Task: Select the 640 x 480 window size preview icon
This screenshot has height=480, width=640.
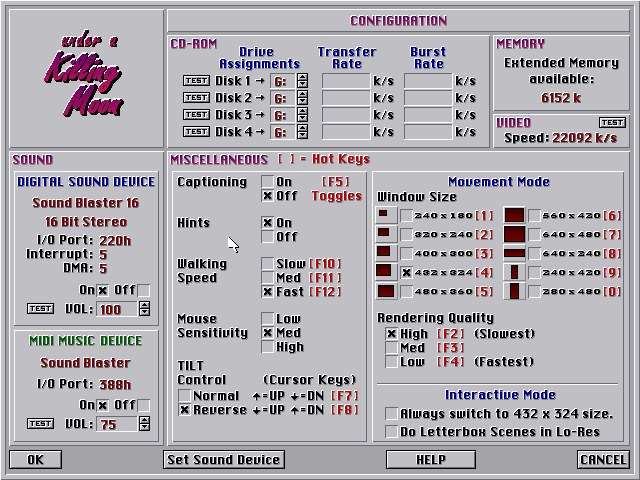Action: (514, 234)
